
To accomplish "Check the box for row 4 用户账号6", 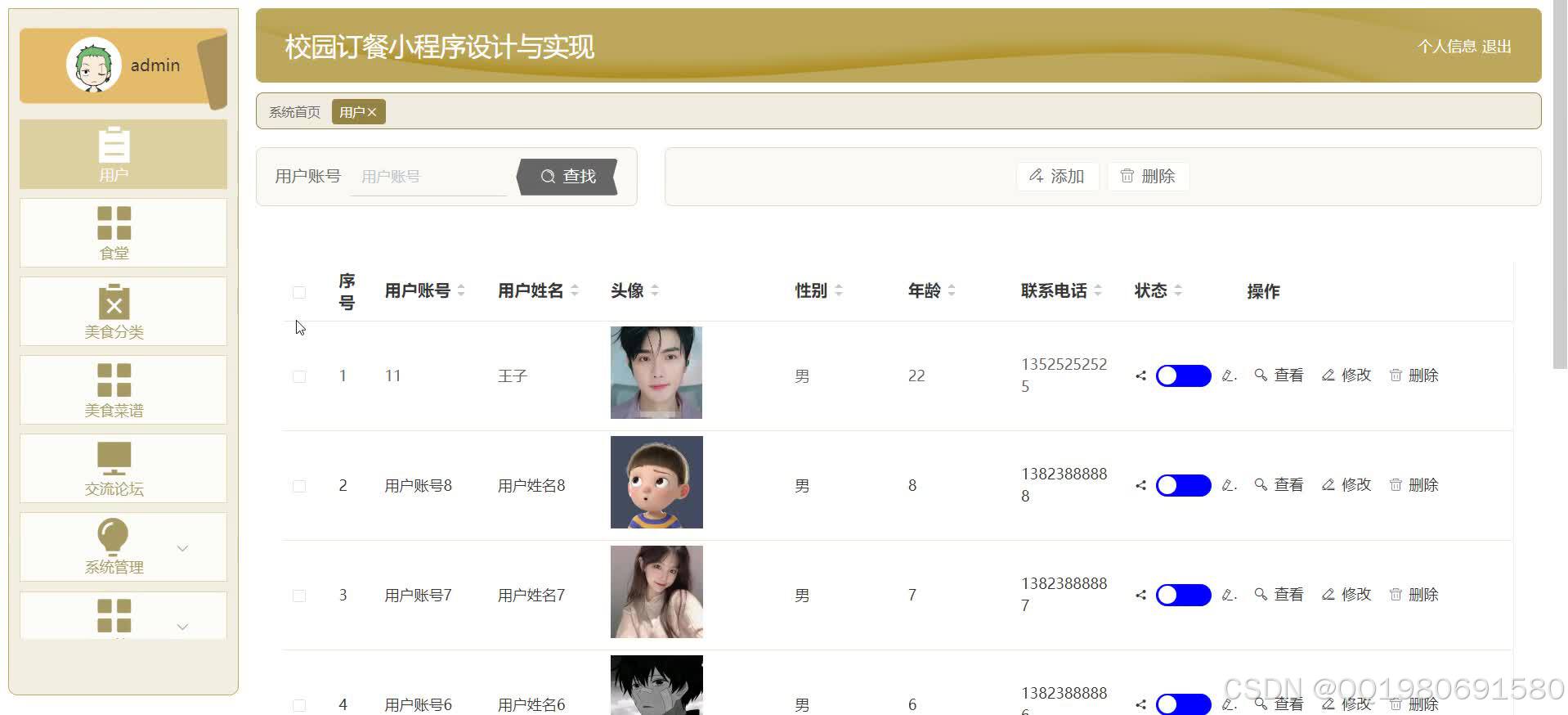I will coord(299,705).
